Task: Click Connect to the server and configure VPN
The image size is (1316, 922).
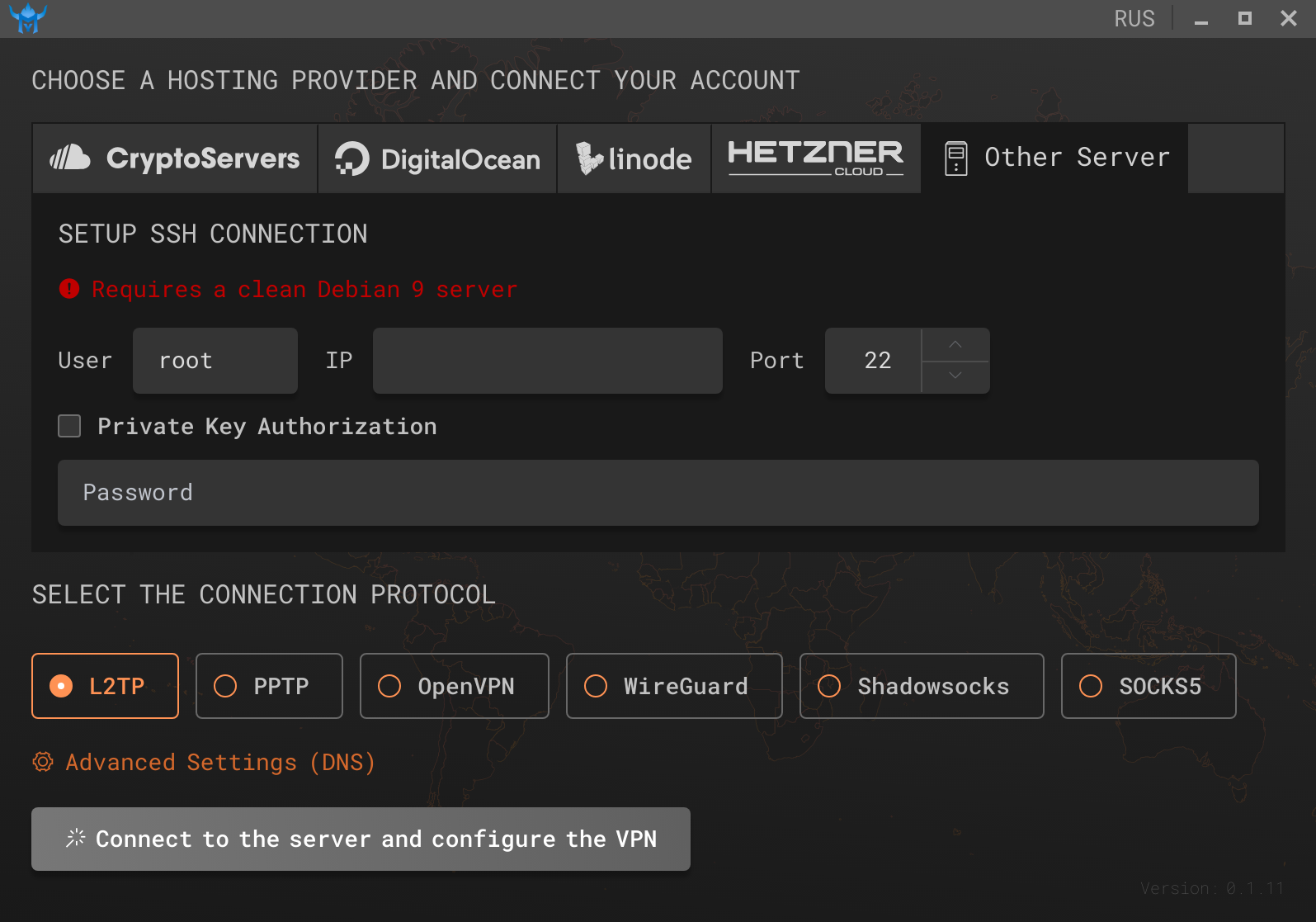Action: (x=361, y=839)
